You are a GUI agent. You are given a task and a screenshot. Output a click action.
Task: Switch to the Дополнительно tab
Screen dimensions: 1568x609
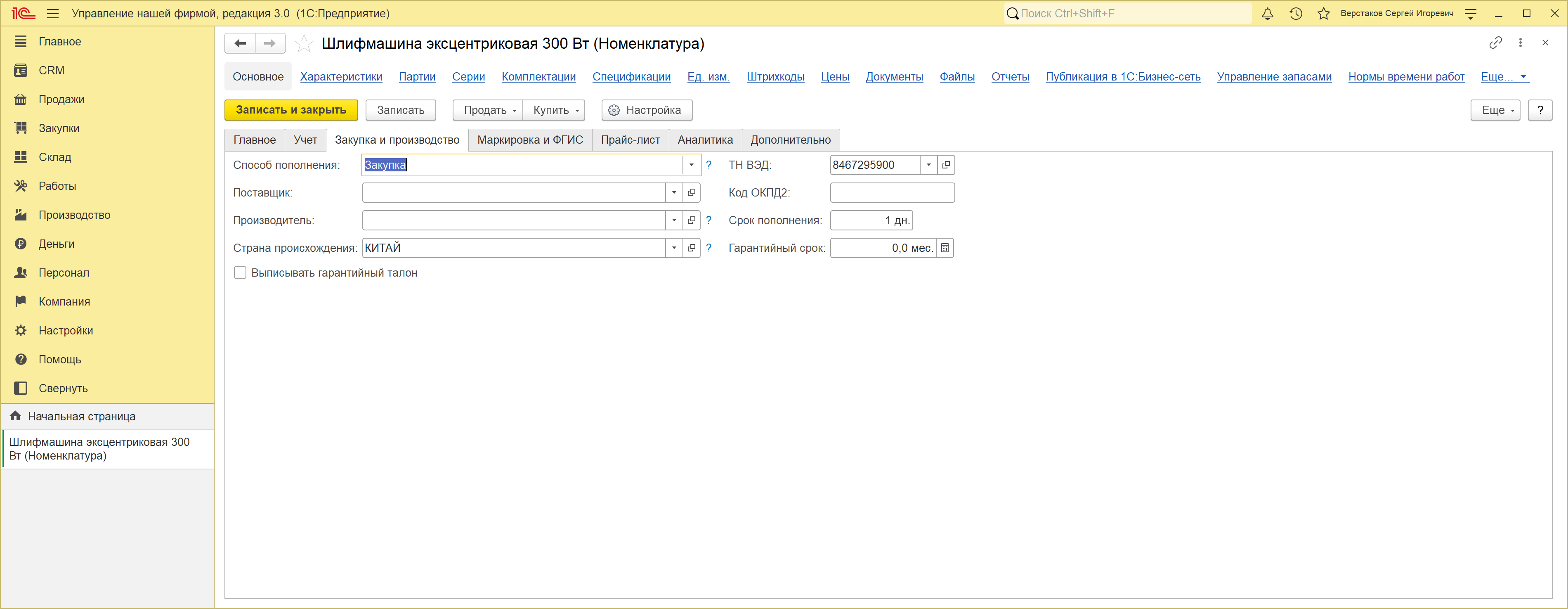point(791,140)
